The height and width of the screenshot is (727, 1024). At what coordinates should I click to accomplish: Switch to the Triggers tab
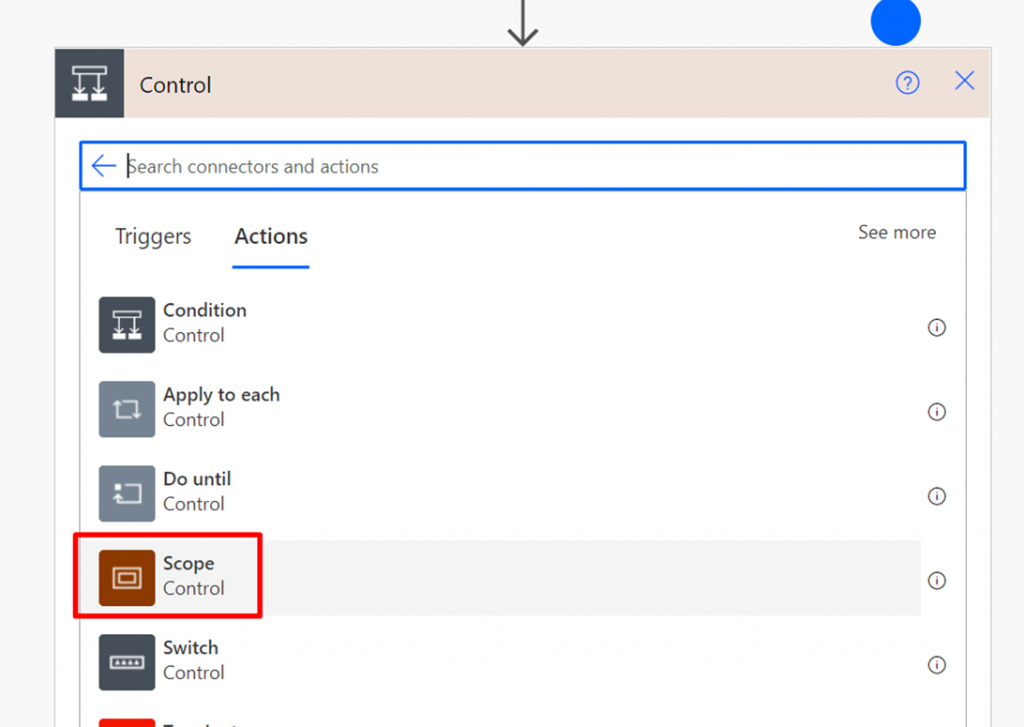153,237
